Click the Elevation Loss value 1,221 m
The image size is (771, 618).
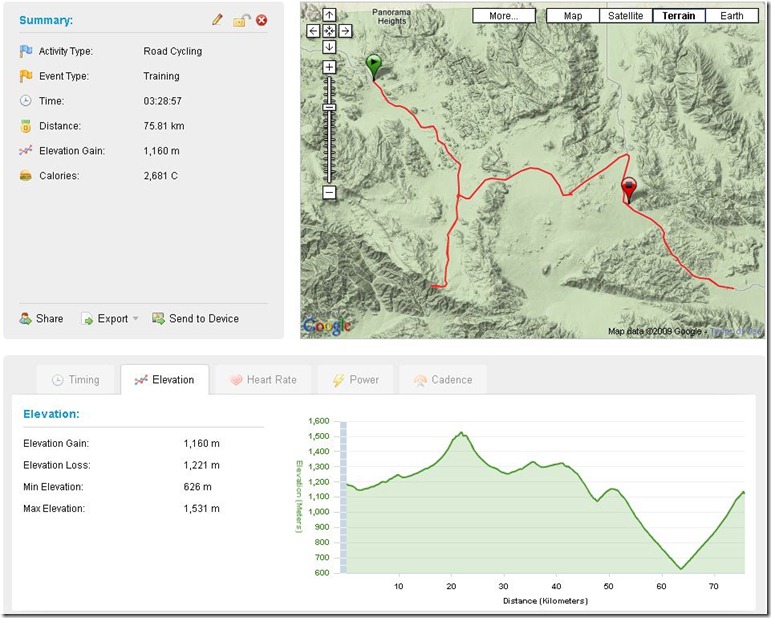pyautogui.click(x=202, y=465)
